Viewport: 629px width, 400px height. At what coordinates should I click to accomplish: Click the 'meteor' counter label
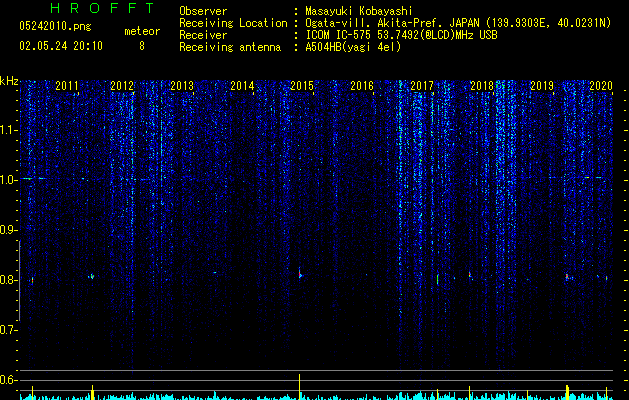coord(142,31)
